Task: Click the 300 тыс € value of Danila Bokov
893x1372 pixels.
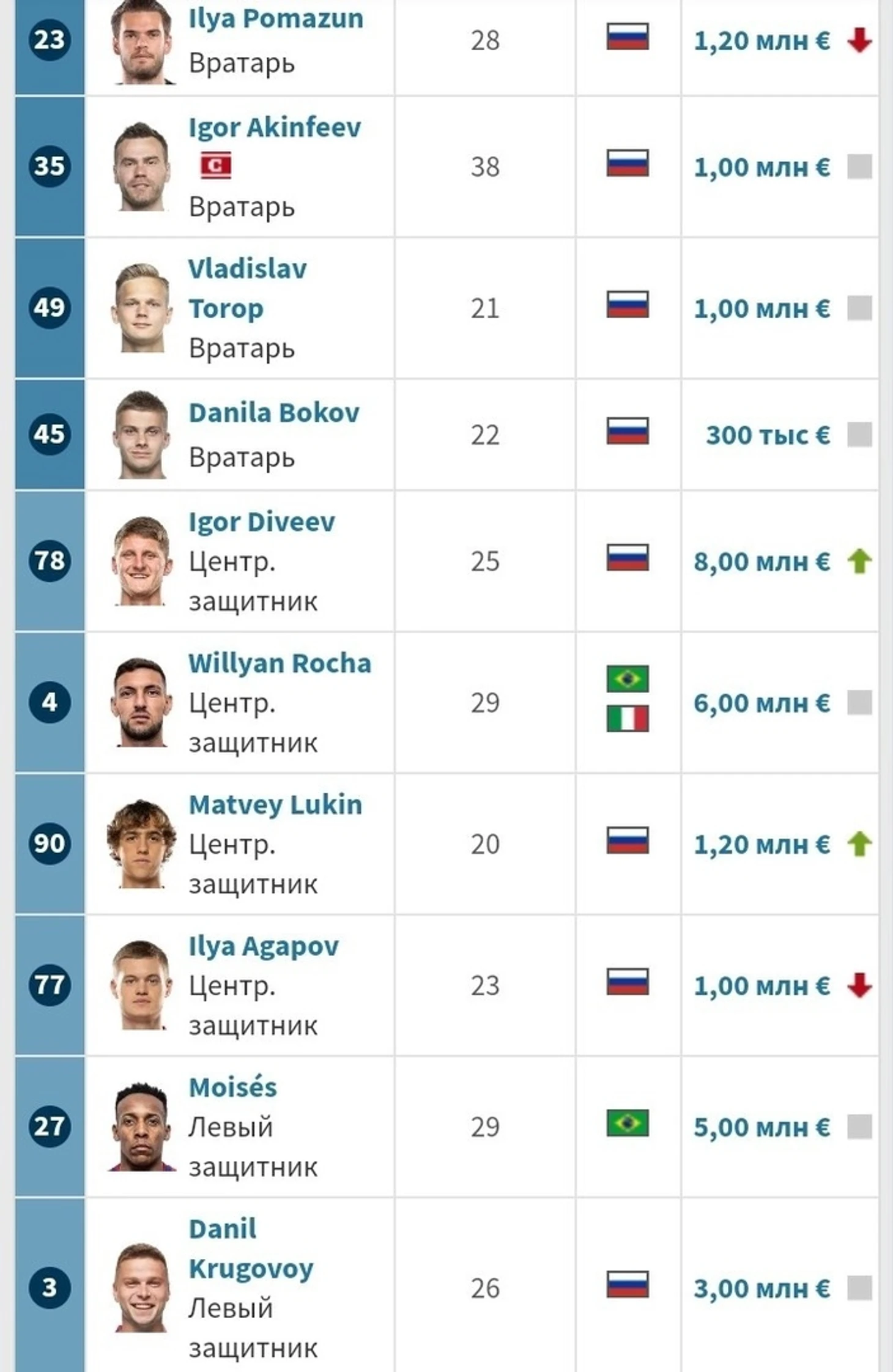Action: point(768,435)
